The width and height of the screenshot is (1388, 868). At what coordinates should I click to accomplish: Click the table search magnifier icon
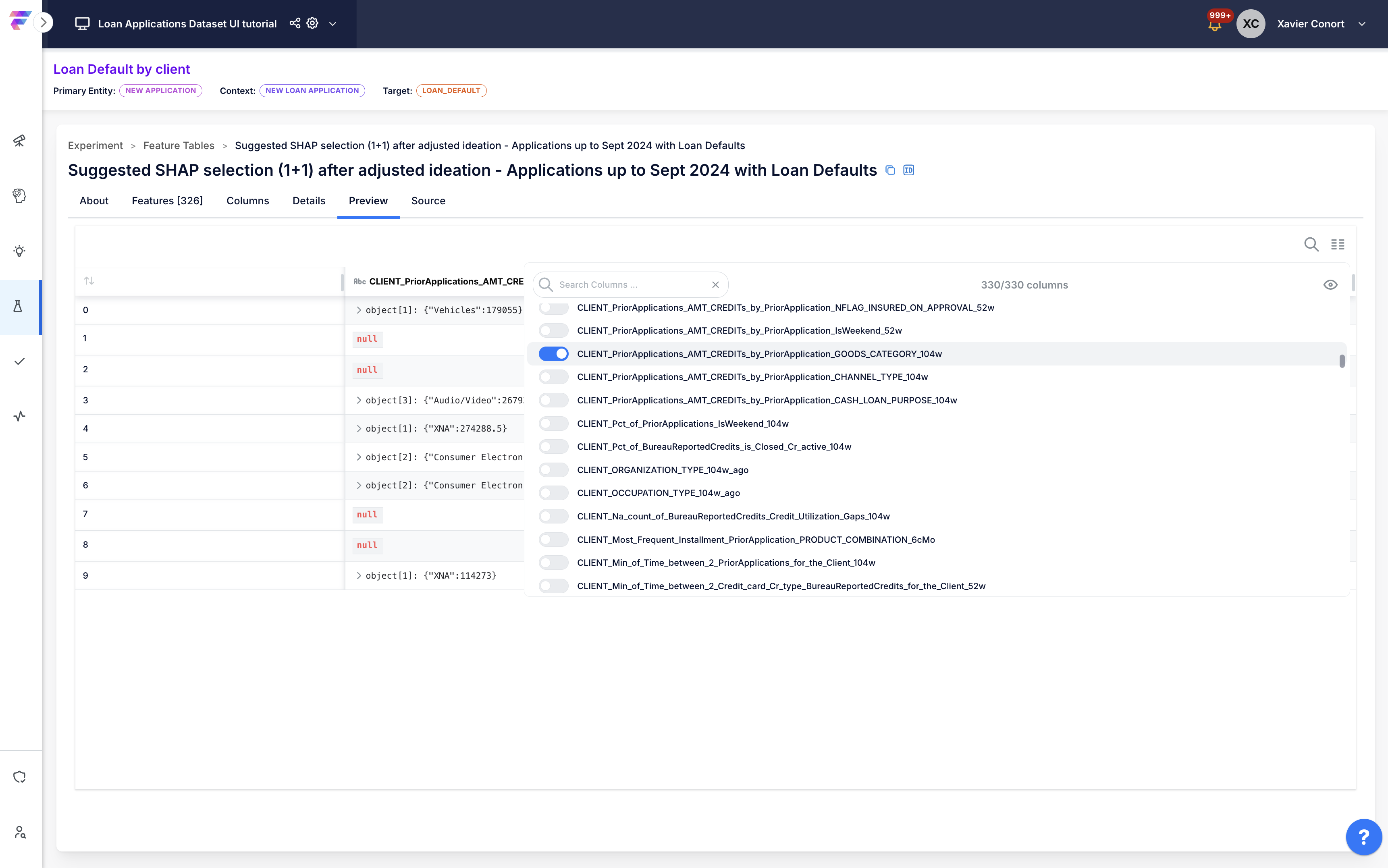(x=1311, y=245)
